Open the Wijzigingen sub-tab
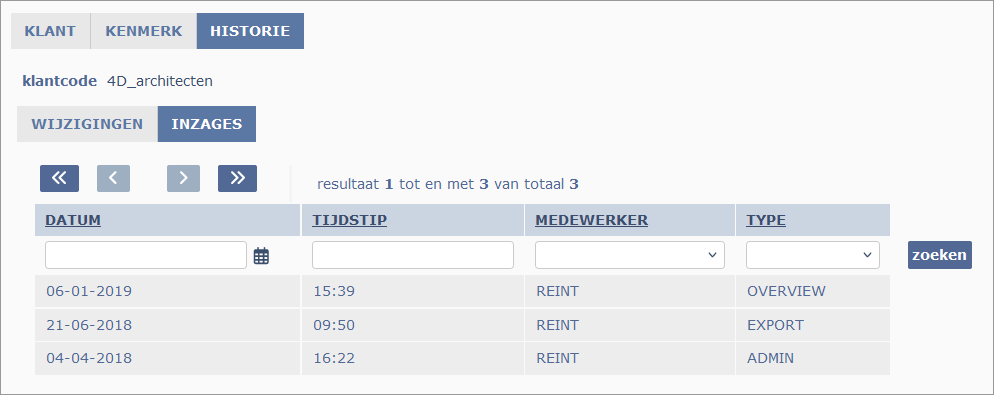994x395 pixels. 87,124
